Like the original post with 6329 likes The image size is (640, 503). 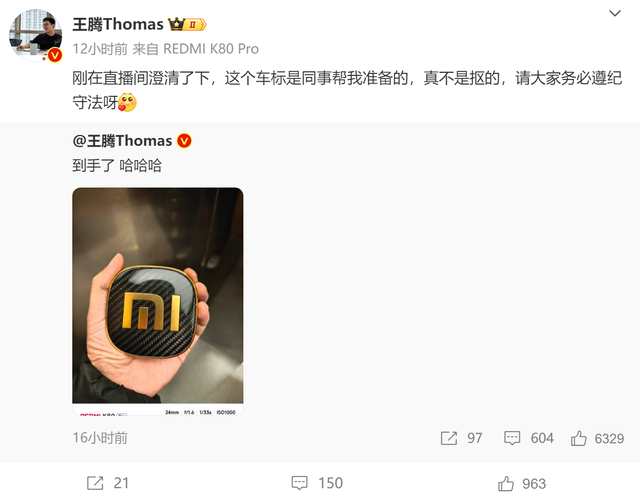[x=578, y=438]
